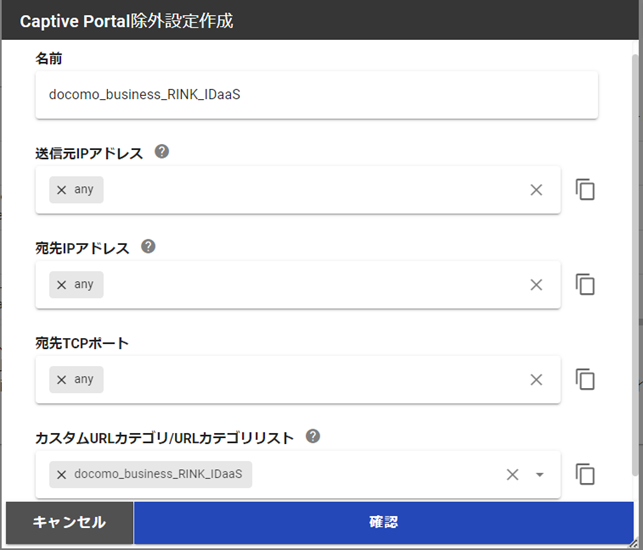
Task: Click the 確認 button
Action: pyautogui.click(x=384, y=523)
